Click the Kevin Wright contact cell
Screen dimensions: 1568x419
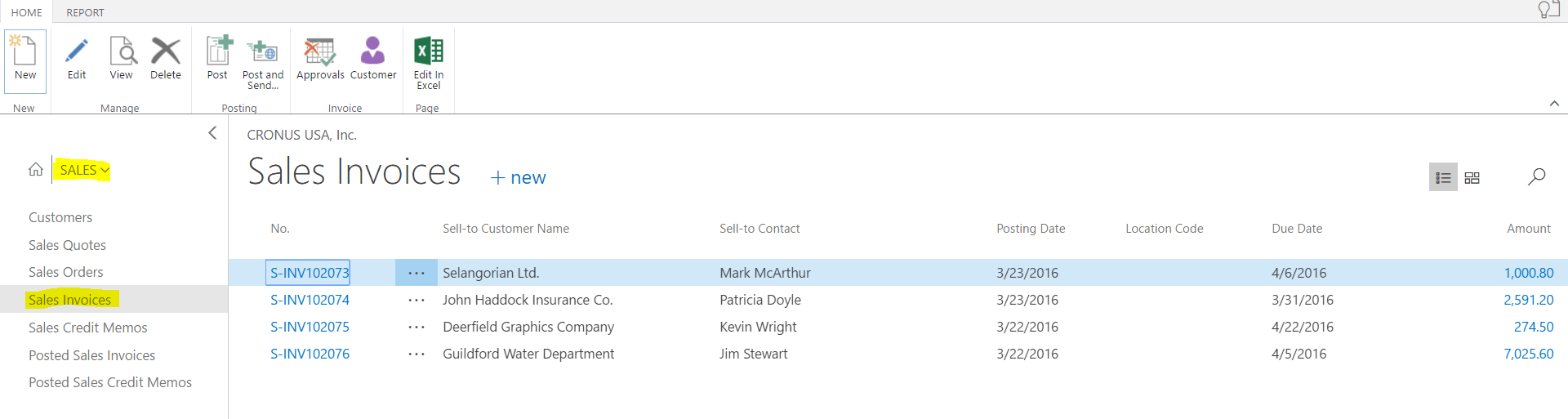pos(758,327)
